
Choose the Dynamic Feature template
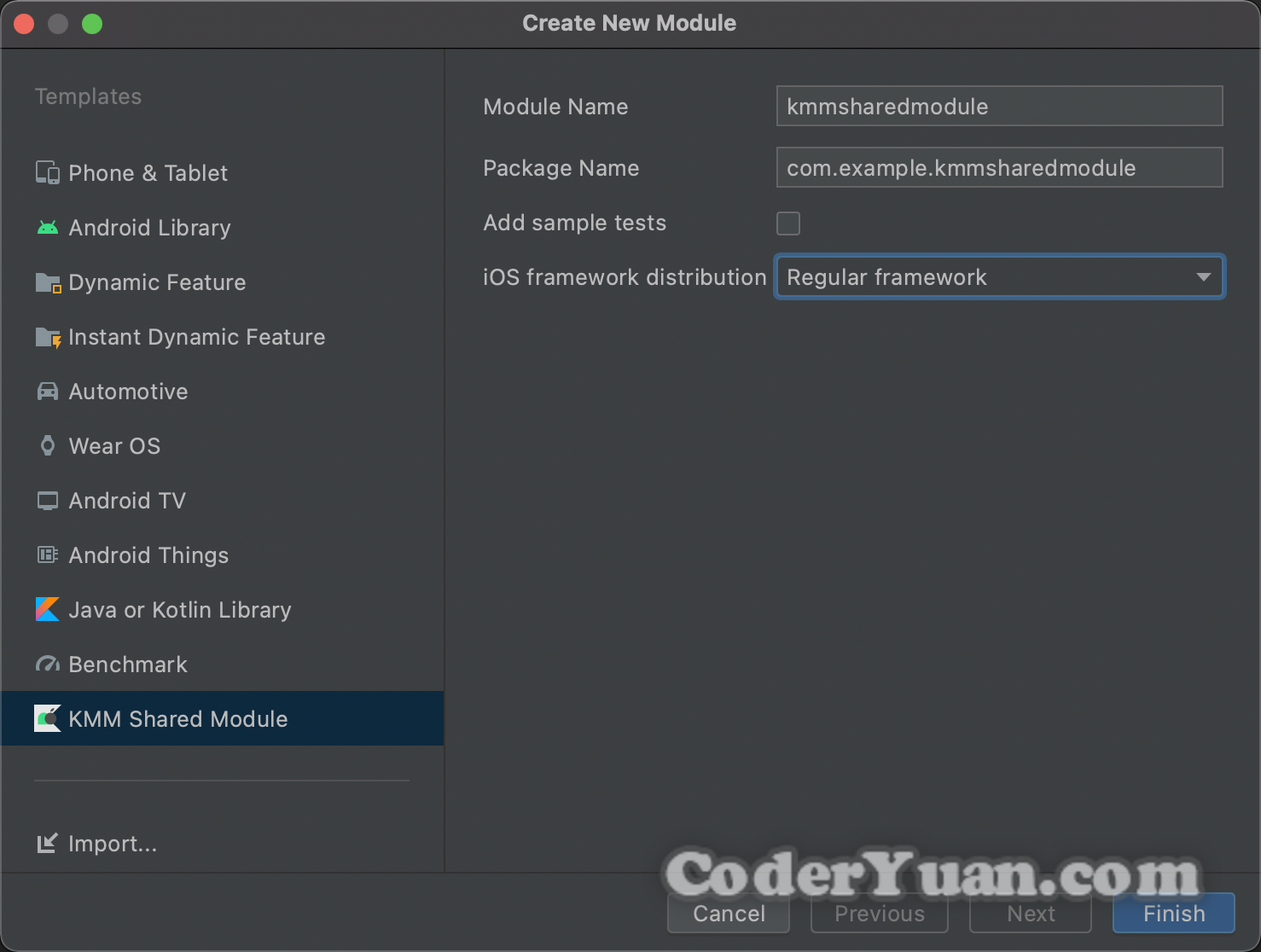[x=223, y=282]
